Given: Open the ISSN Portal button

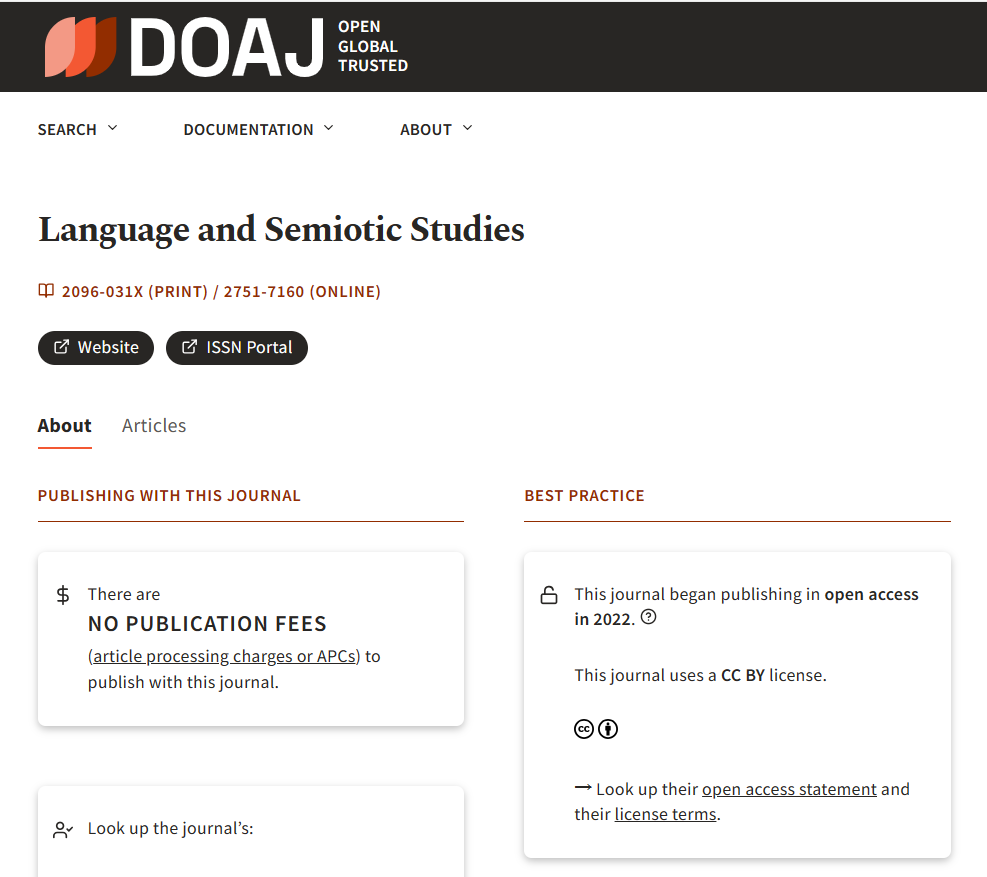Looking at the screenshot, I should pyautogui.click(x=237, y=348).
